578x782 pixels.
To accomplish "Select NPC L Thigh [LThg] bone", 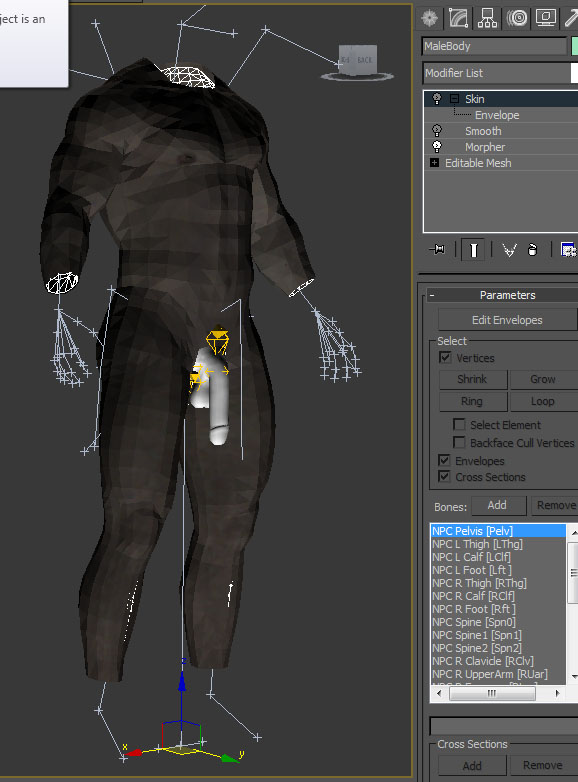I will pos(498,544).
